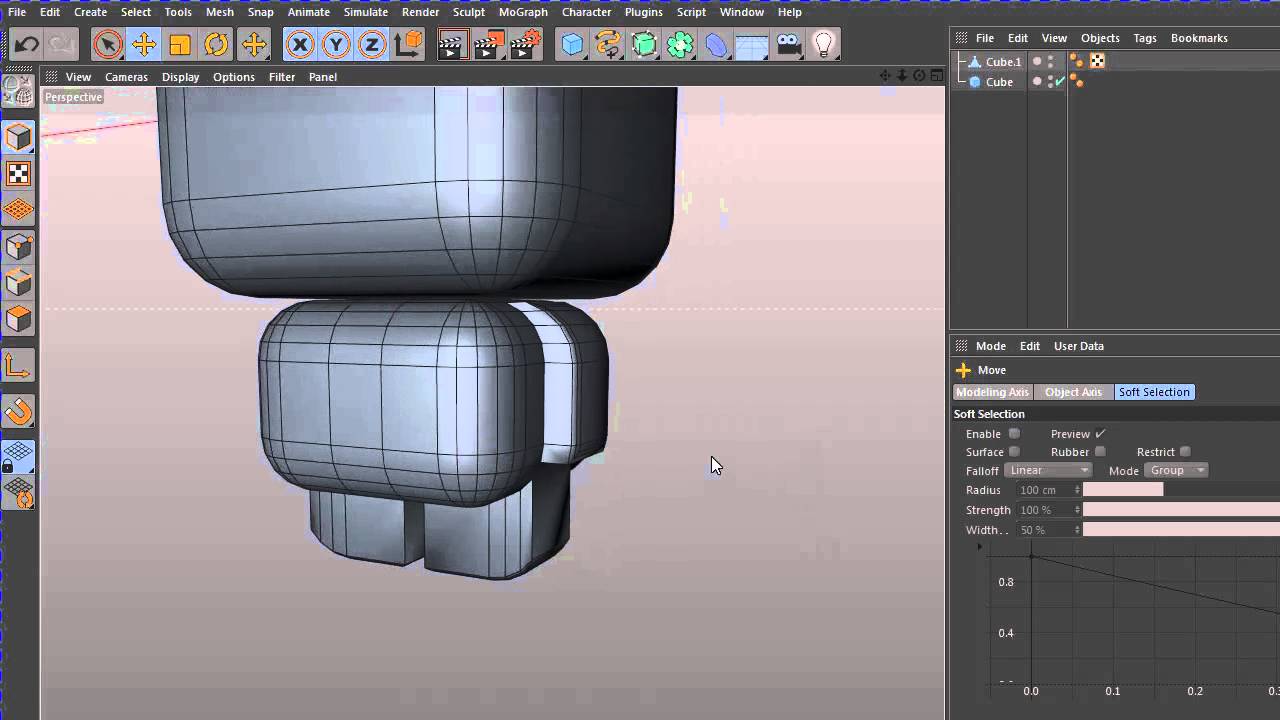Toggle the Z axis lock
Viewport: 1280px width, 720px height.
(372, 45)
